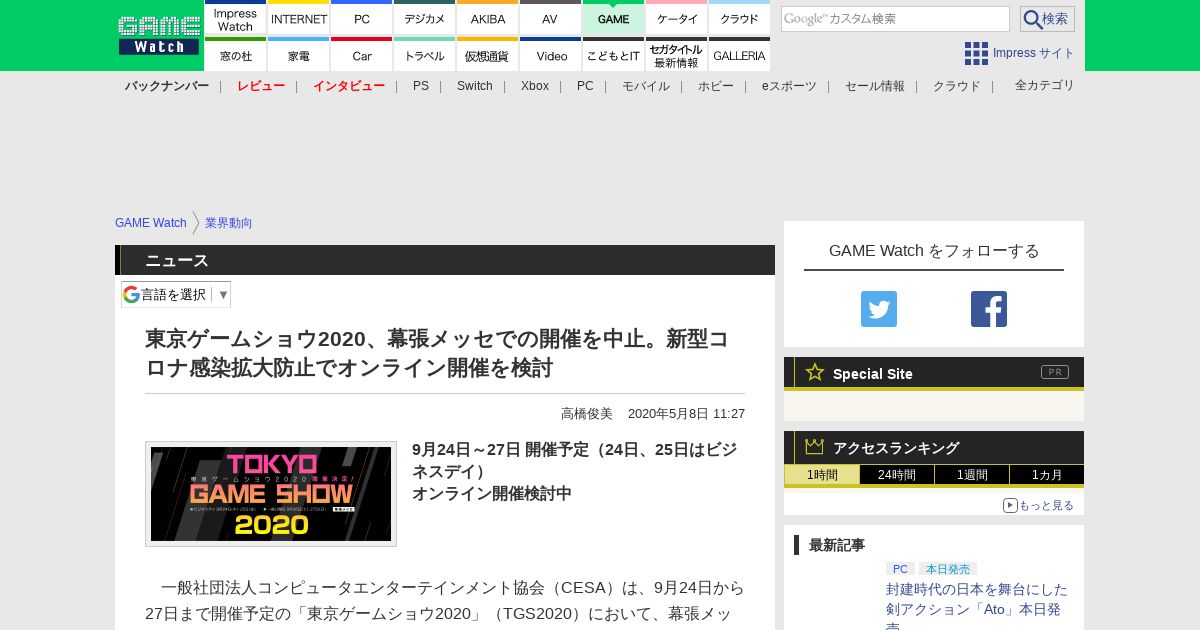Click the star icon beside Special Site

coord(815,372)
